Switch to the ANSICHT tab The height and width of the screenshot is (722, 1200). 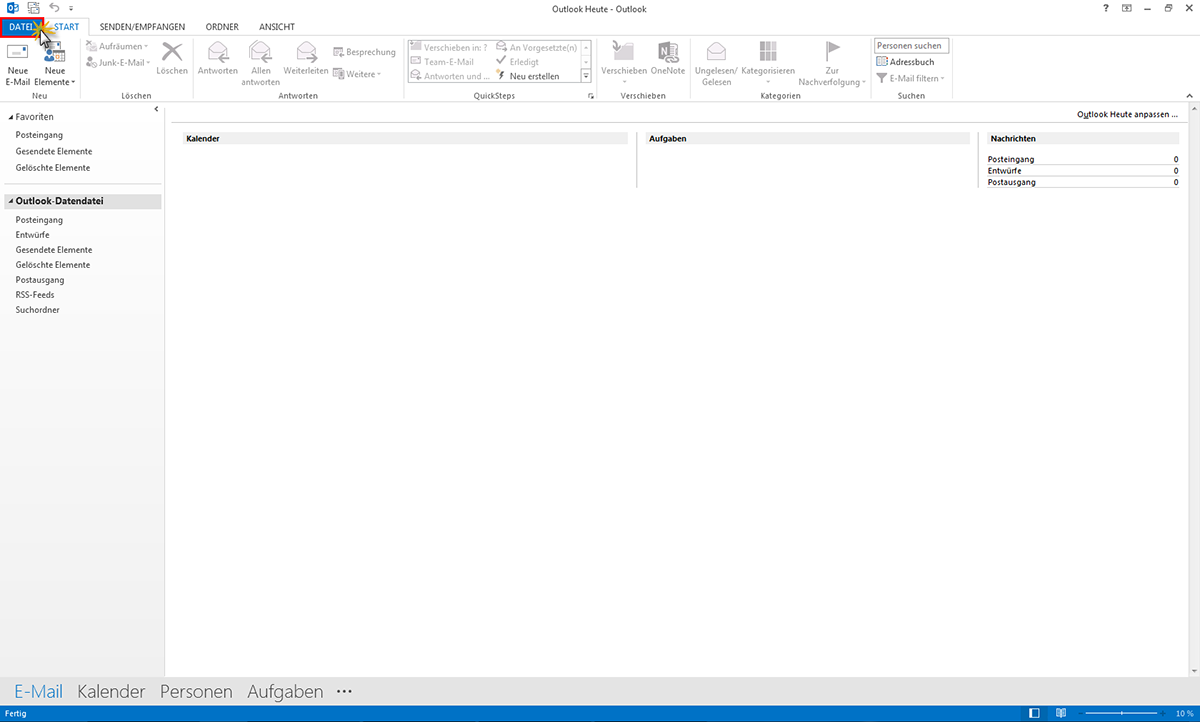pos(277,27)
